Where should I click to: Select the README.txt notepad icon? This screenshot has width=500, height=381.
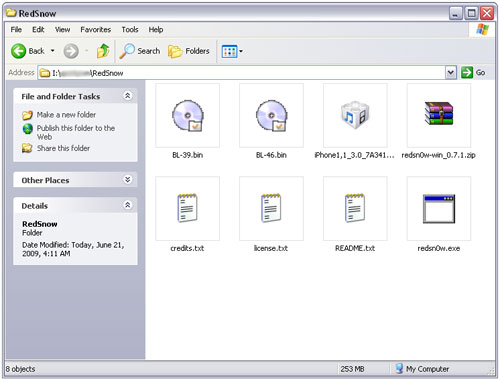click(x=355, y=208)
